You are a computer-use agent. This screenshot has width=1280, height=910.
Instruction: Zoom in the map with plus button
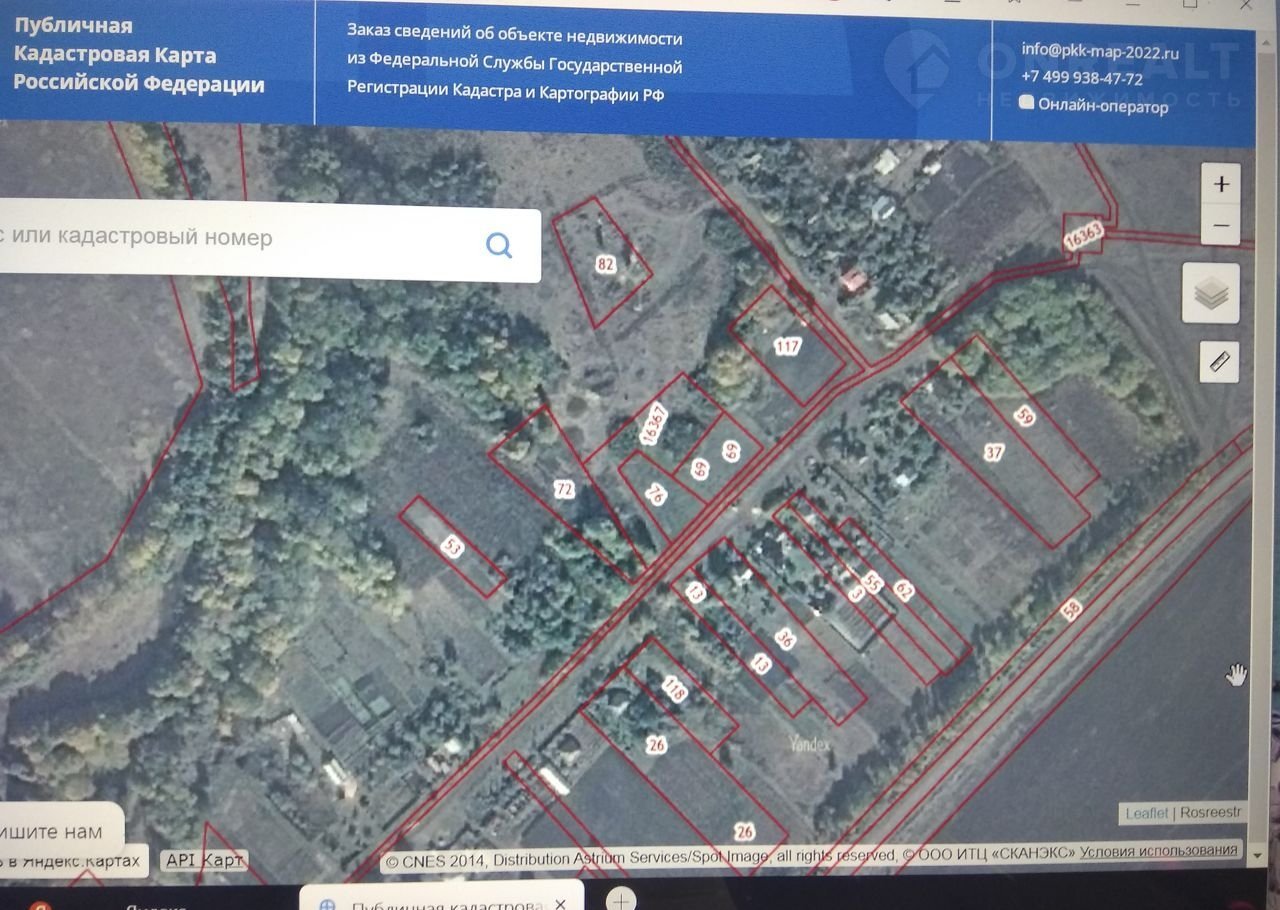point(1221,185)
